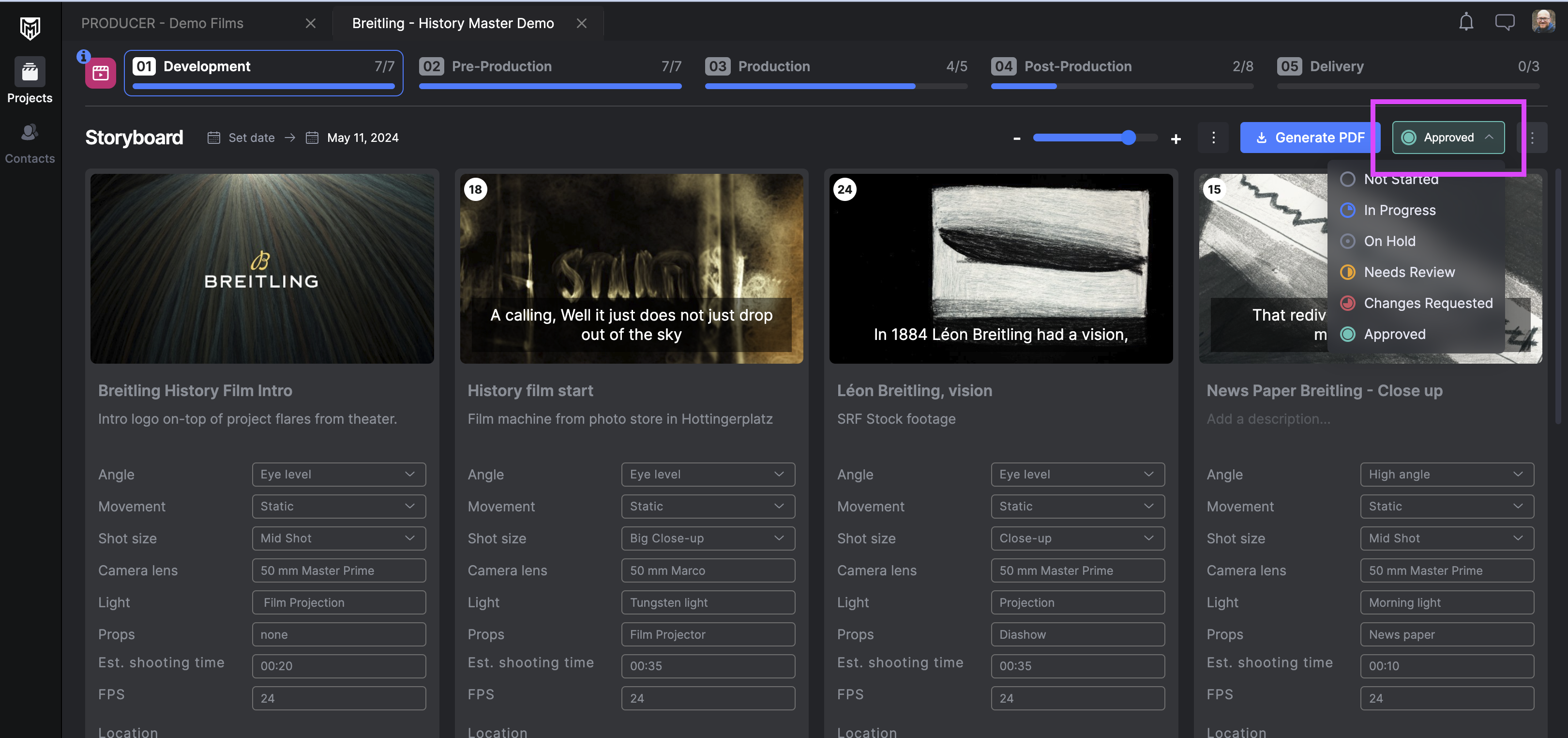1568x738 pixels.
Task: Open the Projects section icon
Action: (30, 73)
